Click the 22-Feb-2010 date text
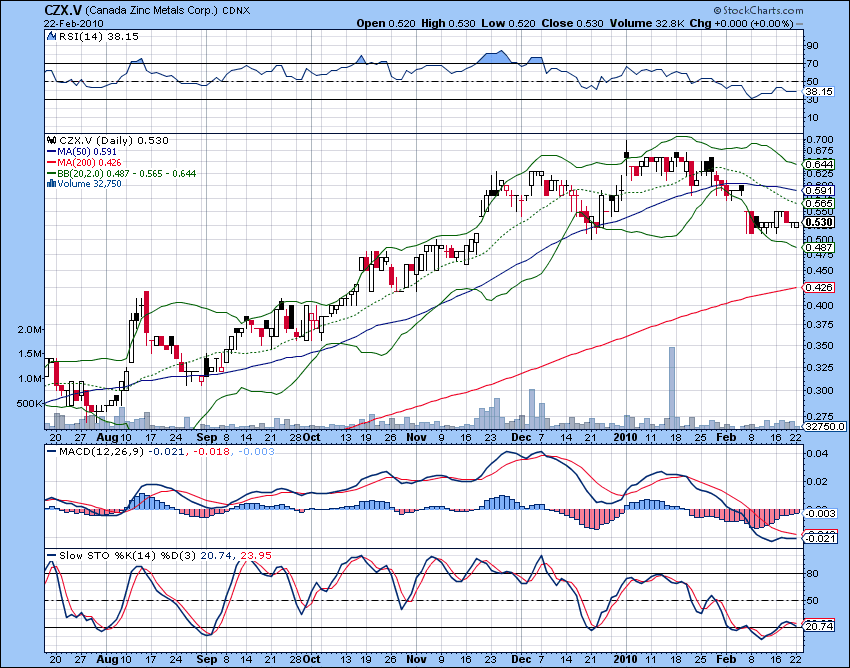Viewport: 850px width, 668px height. [x=74, y=24]
